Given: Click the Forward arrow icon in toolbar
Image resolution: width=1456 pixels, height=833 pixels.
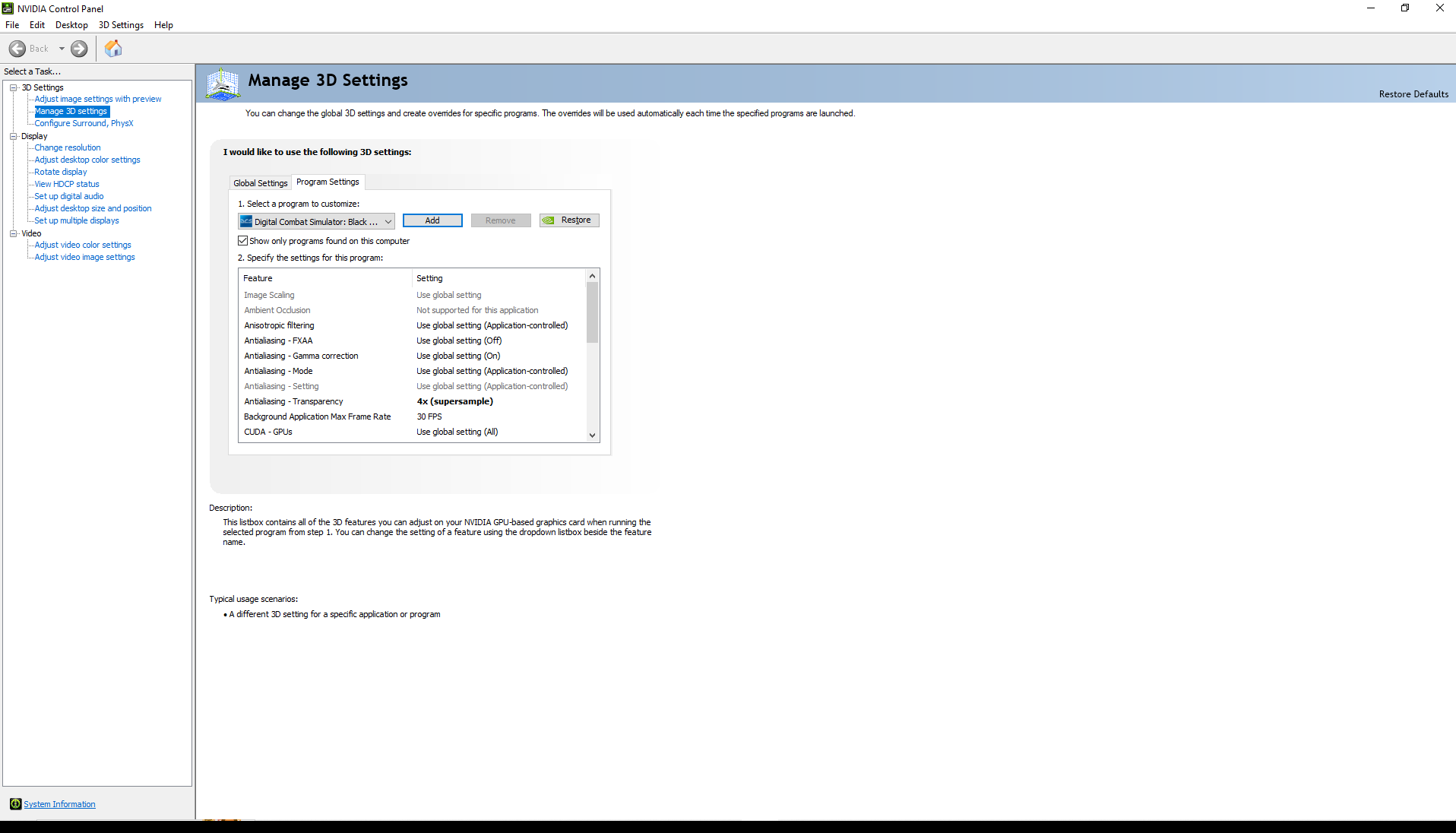Looking at the screenshot, I should point(79,49).
